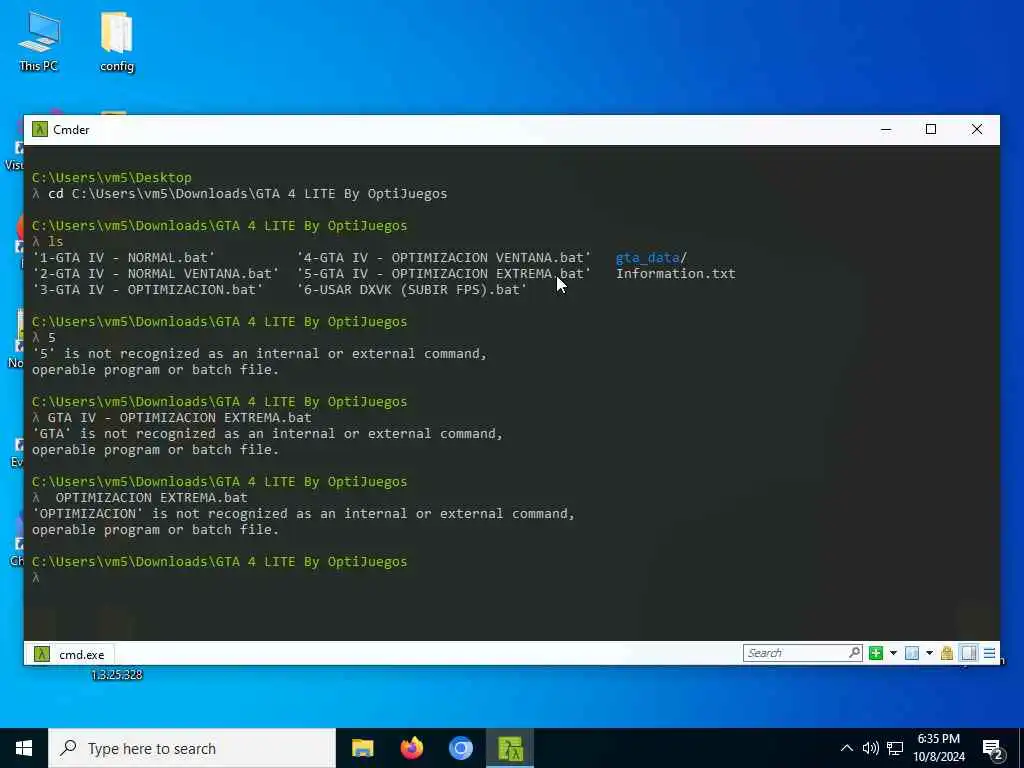Click the 'ls' command line
Screen dimensions: 1024x768
point(48,242)
